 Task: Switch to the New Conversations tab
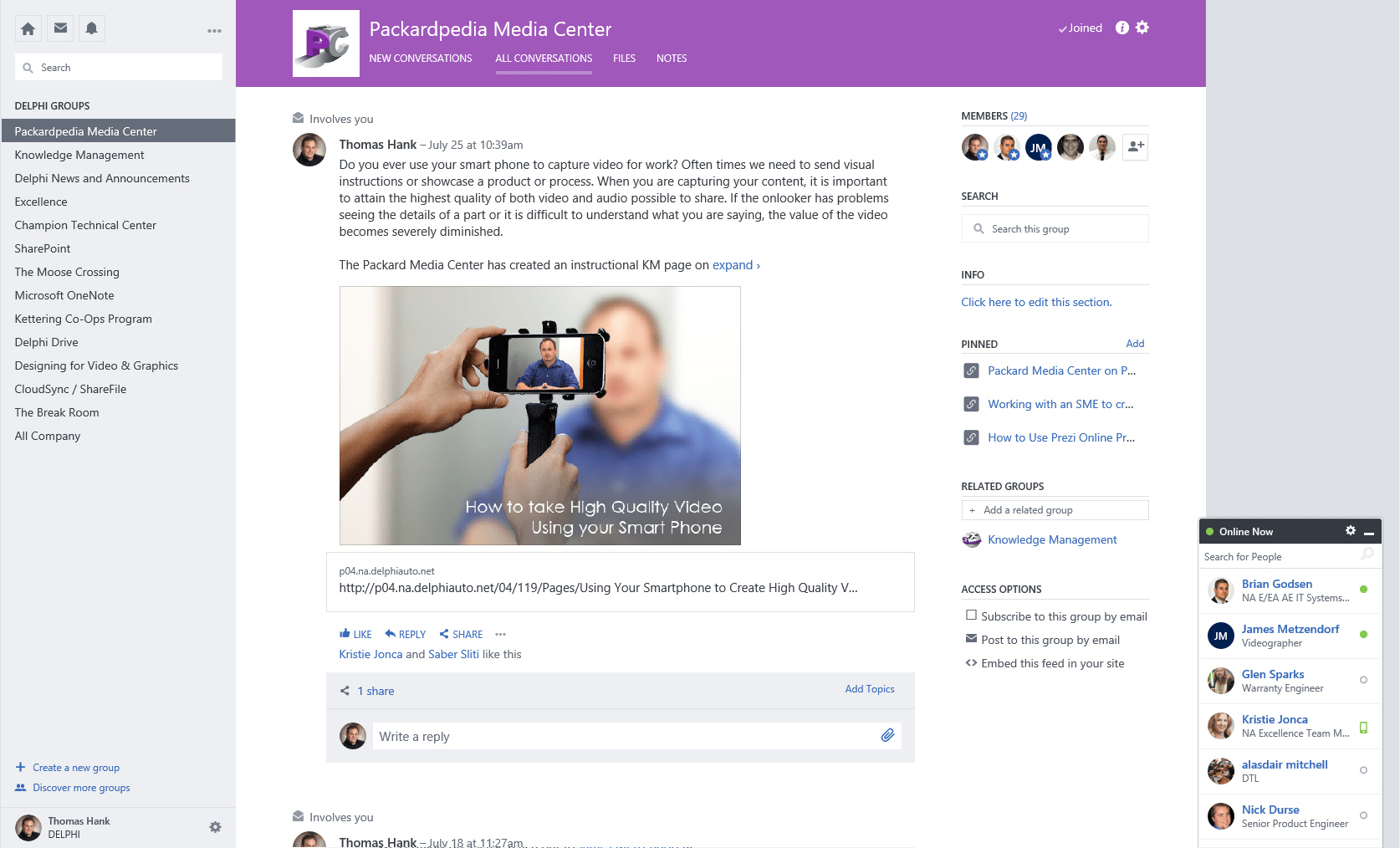[x=421, y=59]
